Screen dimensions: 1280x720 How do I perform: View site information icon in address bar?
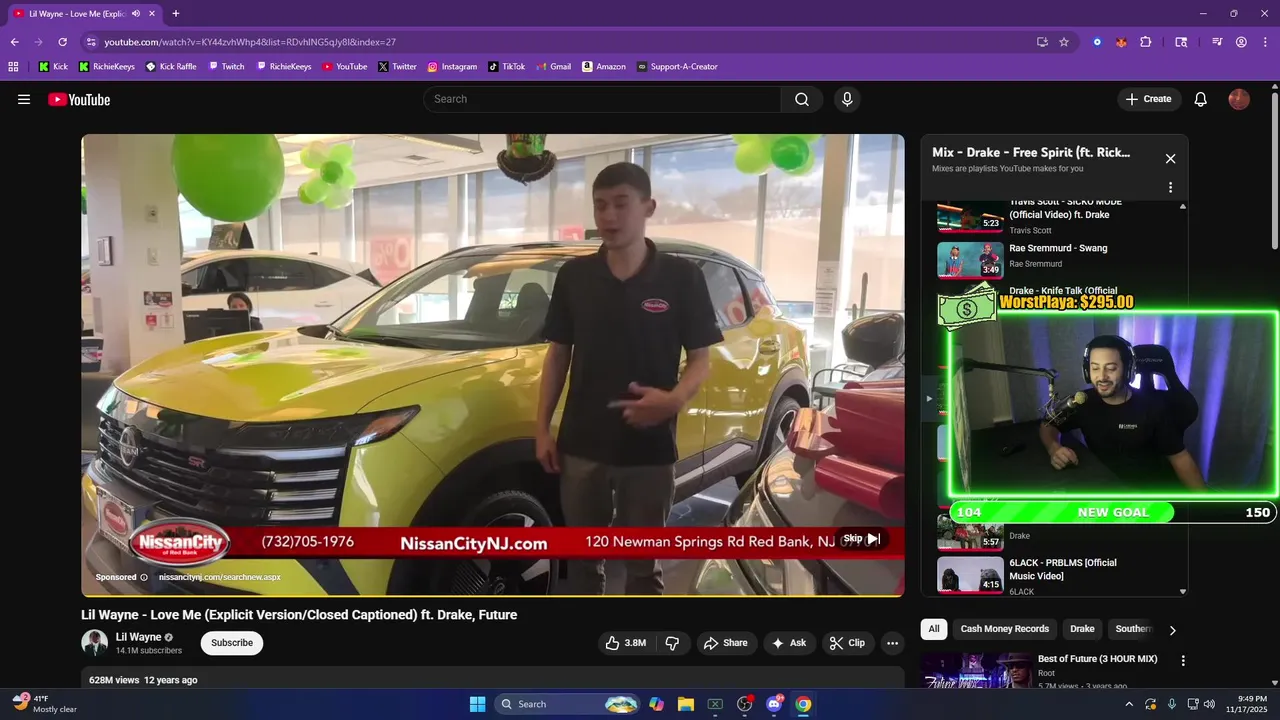91,42
